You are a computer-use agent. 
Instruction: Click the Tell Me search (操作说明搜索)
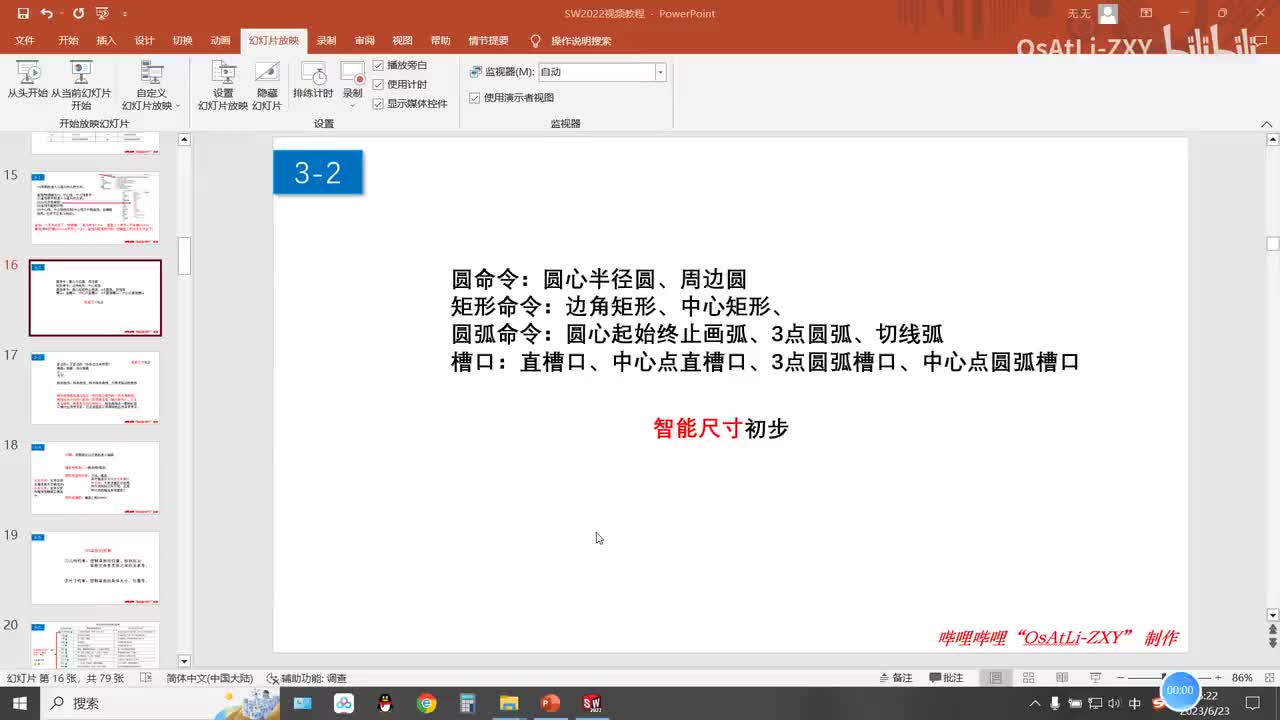[570, 41]
